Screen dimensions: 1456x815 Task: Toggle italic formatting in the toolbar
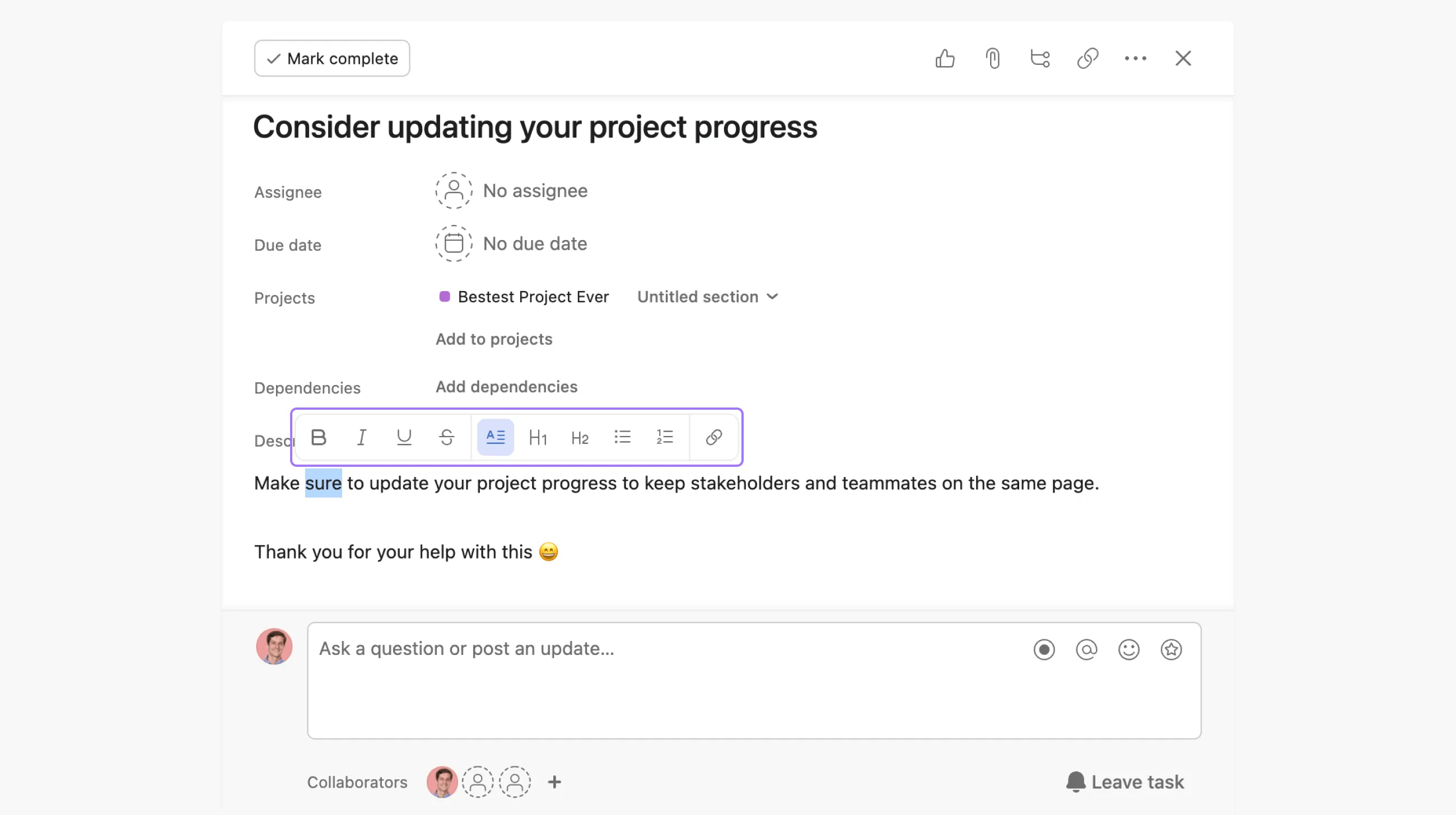click(x=361, y=437)
